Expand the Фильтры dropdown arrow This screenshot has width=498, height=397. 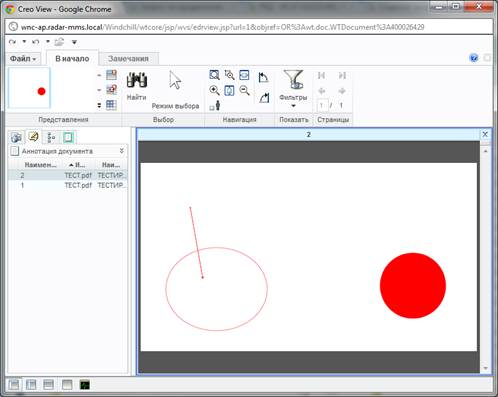pos(293,106)
